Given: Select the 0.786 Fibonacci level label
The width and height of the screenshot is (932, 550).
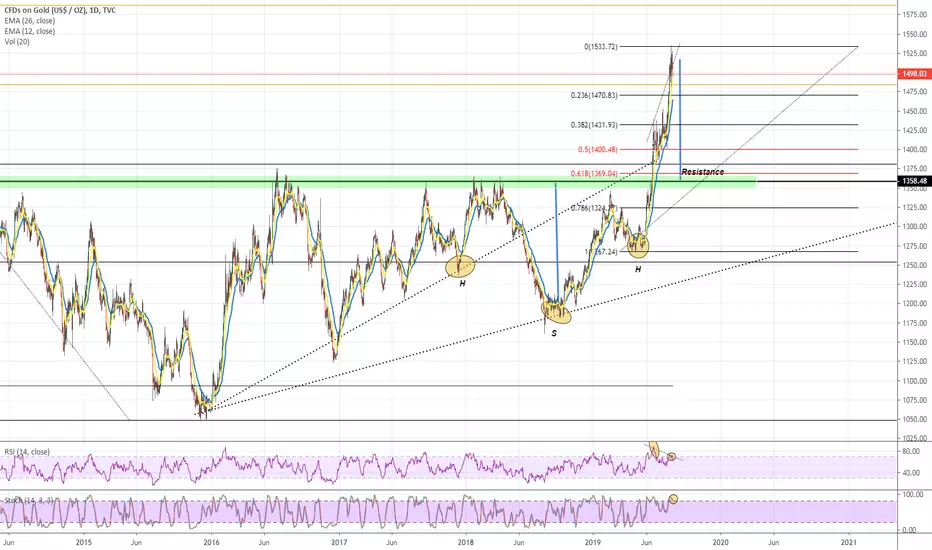Looking at the screenshot, I should click(x=594, y=208).
